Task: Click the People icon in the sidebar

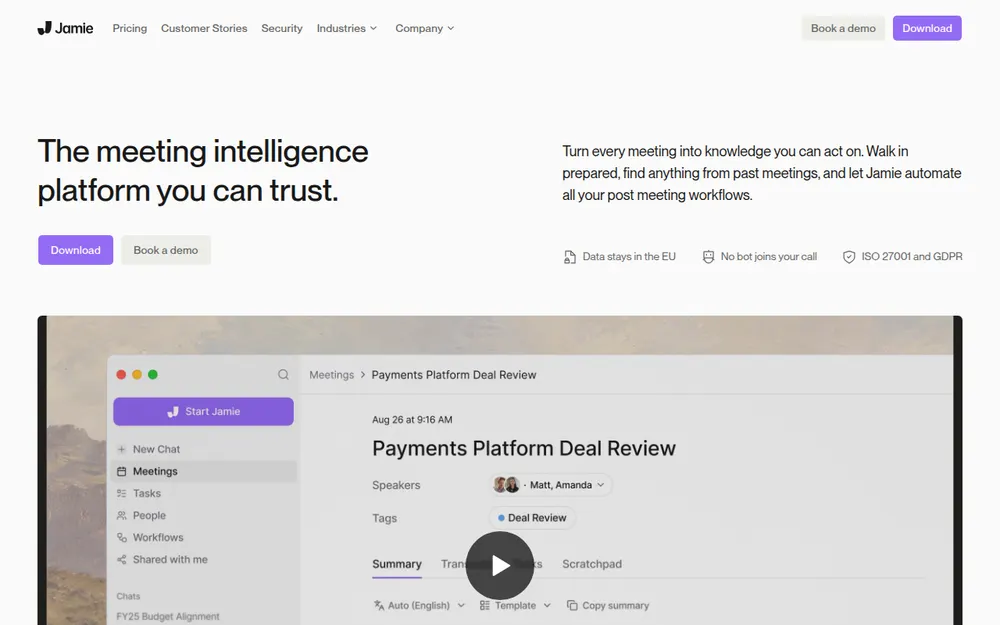Action: 121,515
